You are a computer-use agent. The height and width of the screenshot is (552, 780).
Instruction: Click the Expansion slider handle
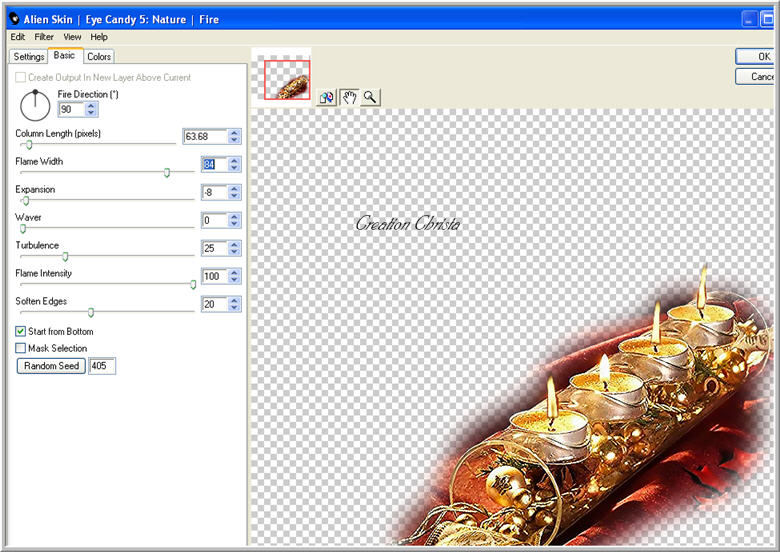pos(26,200)
